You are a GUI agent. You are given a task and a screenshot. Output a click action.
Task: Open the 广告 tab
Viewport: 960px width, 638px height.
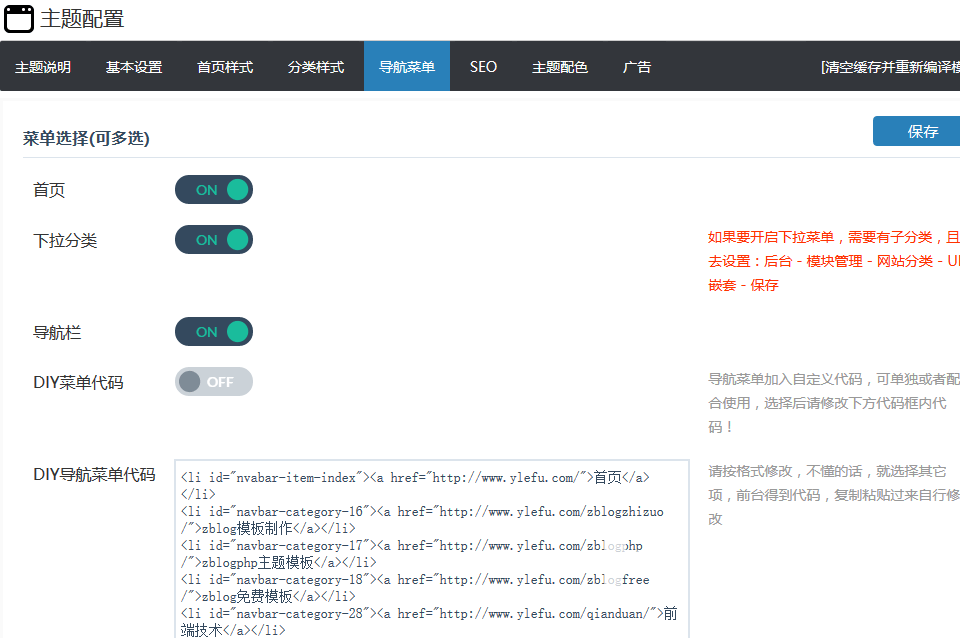637,67
